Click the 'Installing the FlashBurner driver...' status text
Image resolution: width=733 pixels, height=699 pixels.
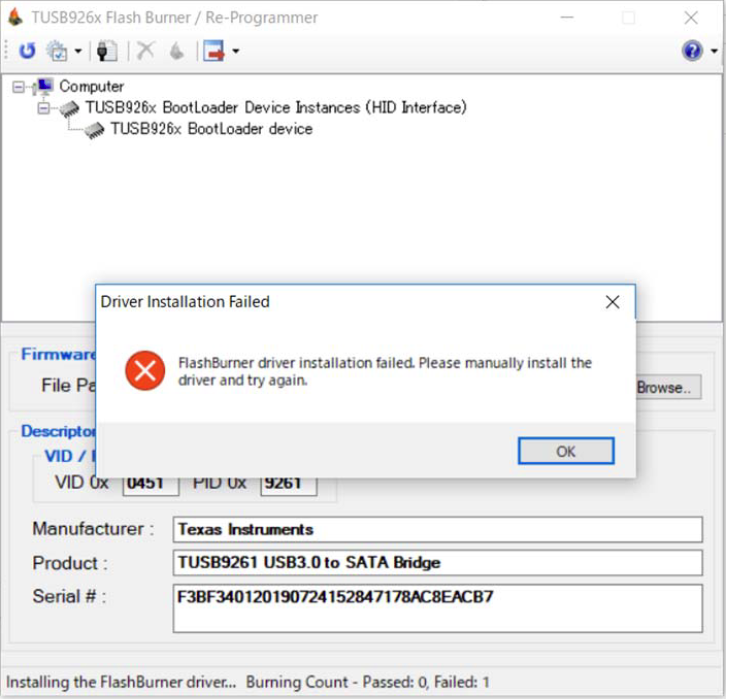tap(121, 682)
